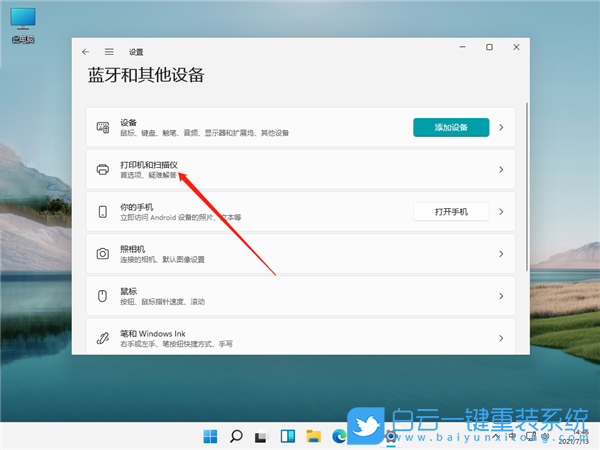
Task: Open taskbar Search
Action: click(236, 436)
